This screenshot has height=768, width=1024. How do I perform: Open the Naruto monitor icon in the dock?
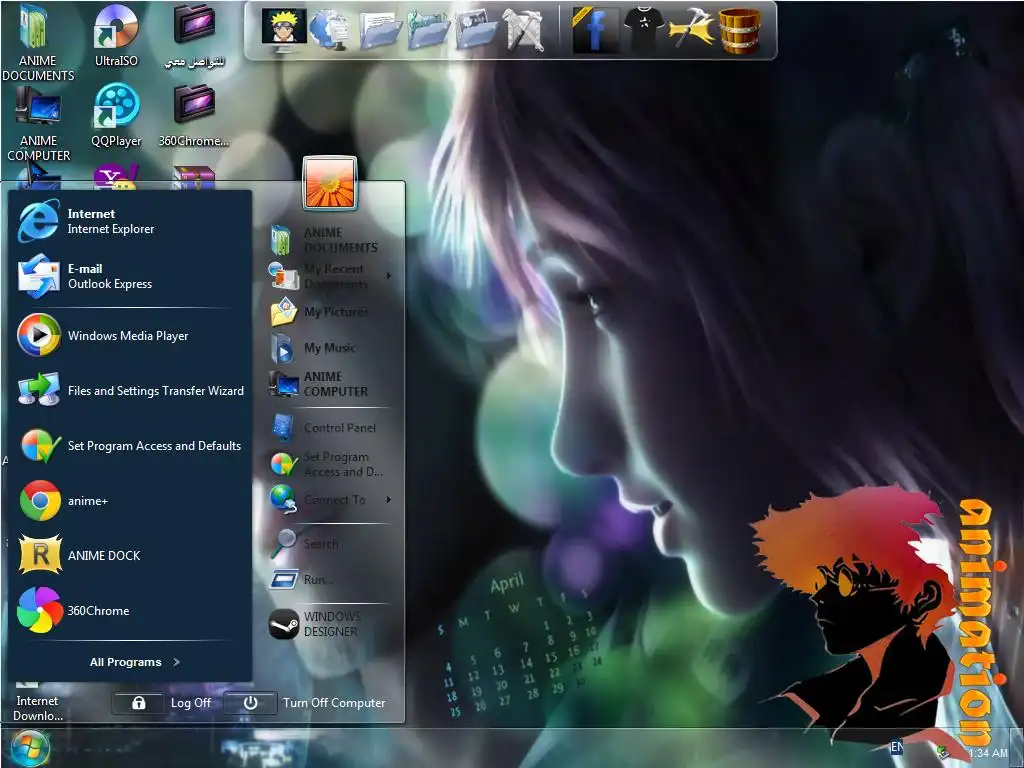283,29
